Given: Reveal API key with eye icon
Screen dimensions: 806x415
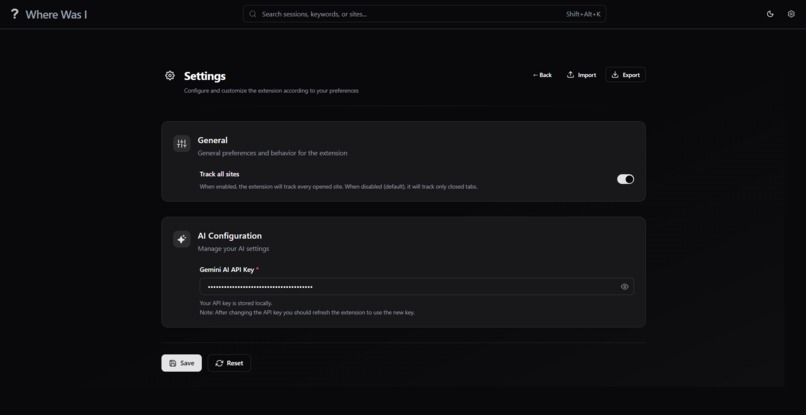Looking at the screenshot, I should [x=625, y=287].
